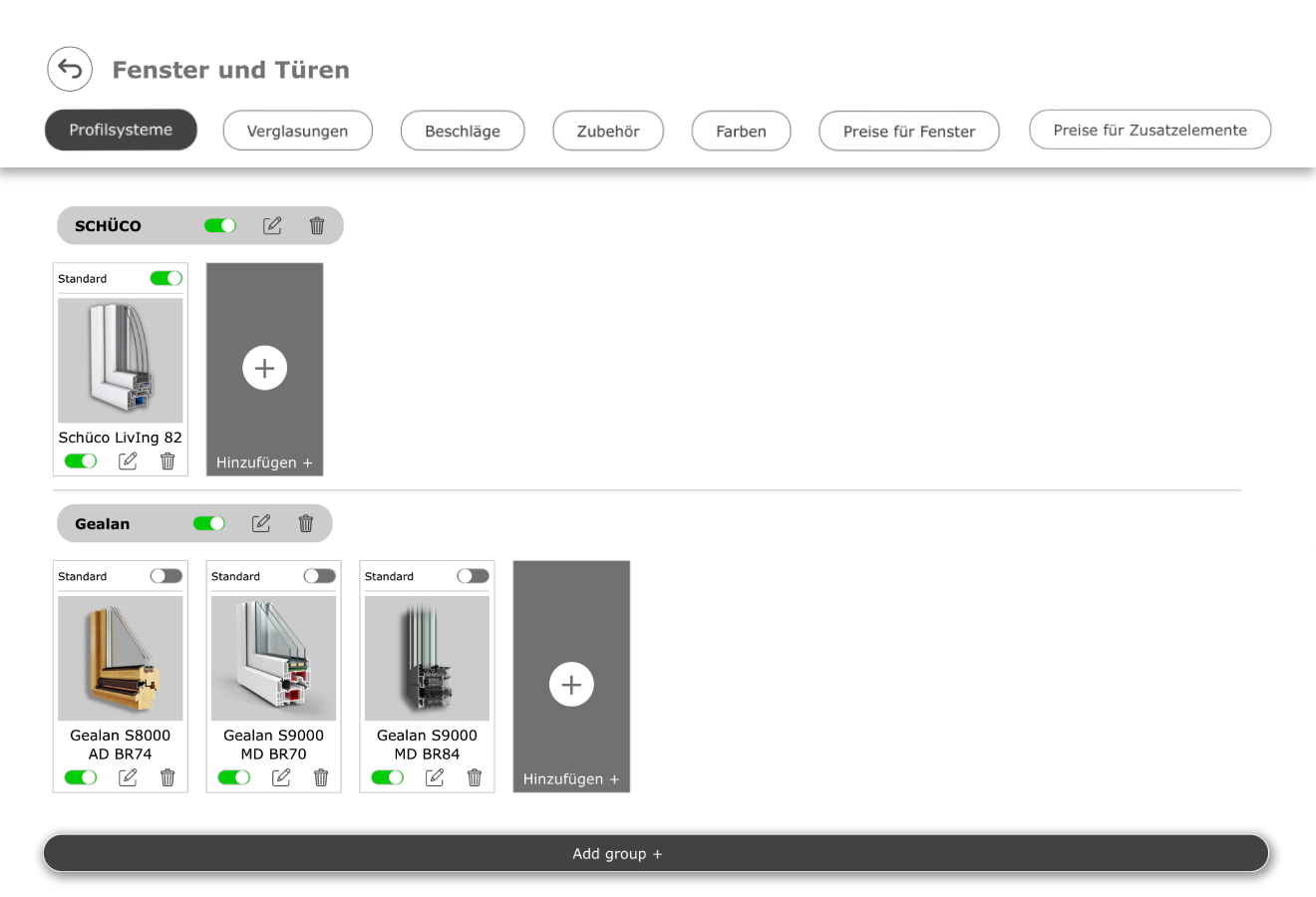Image resolution: width=1316 pixels, height=897 pixels.
Task: Select the Beschläge tab
Action: click(x=463, y=130)
